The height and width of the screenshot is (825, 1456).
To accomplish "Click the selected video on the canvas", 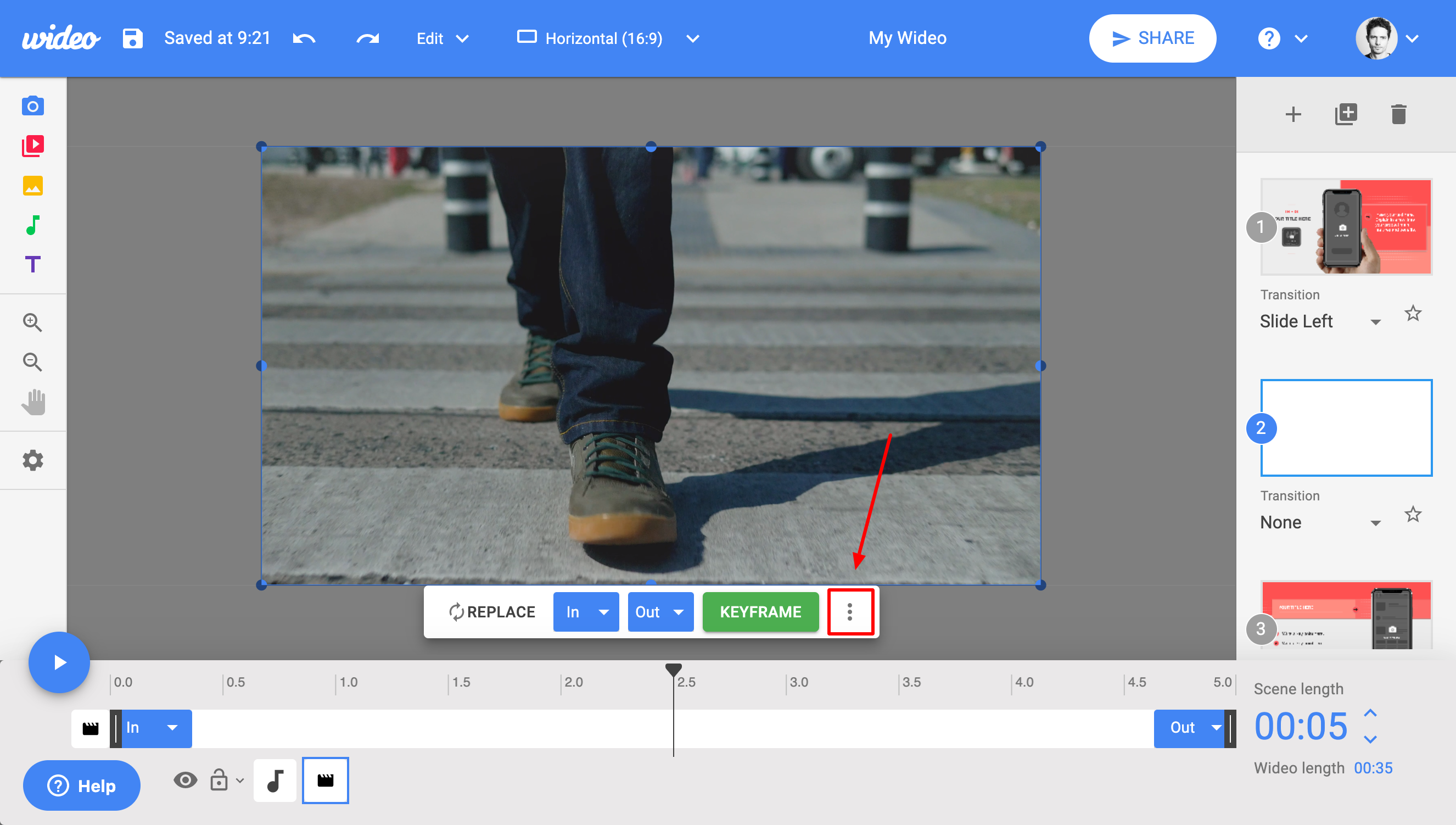I will 651,366.
